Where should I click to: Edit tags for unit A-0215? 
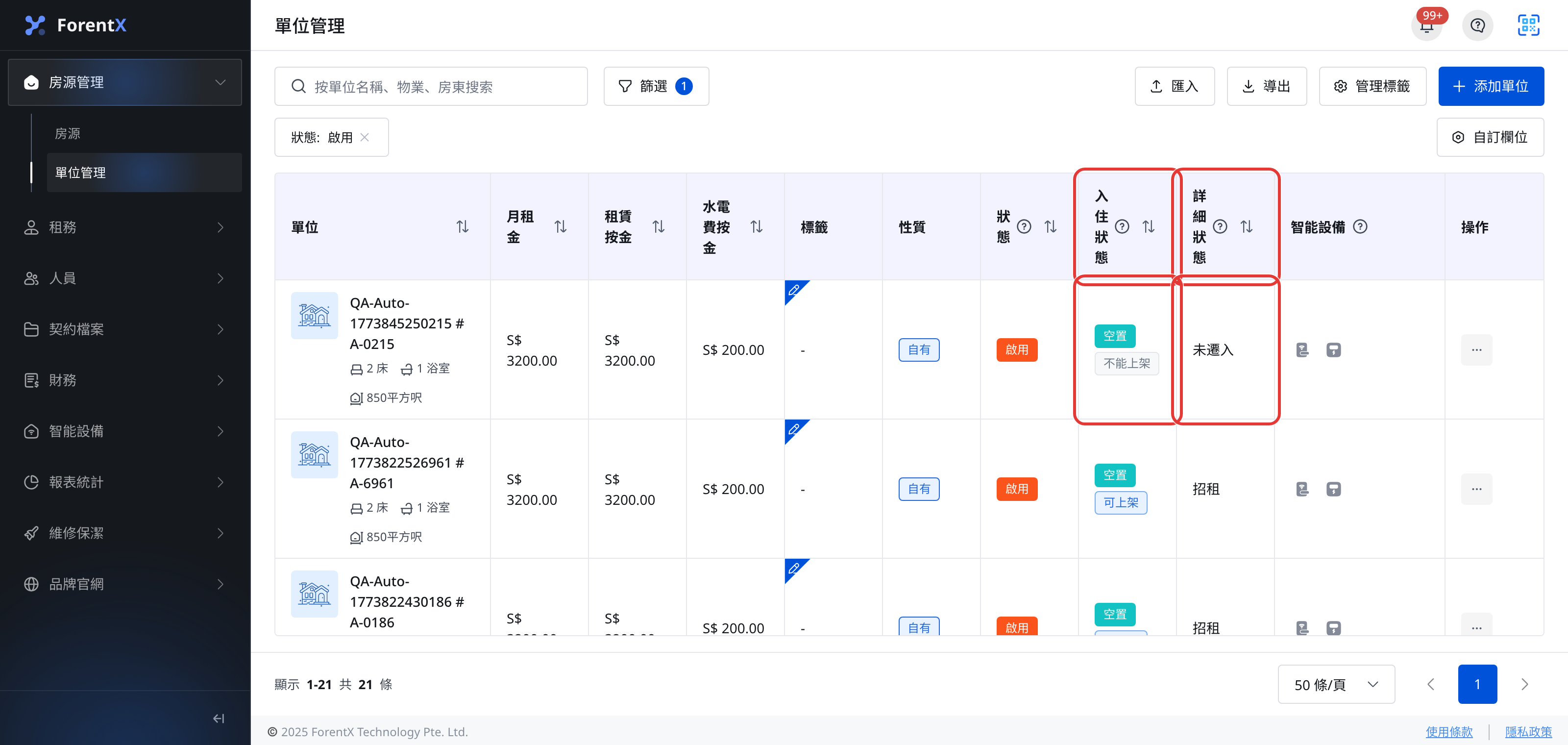(x=794, y=290)
